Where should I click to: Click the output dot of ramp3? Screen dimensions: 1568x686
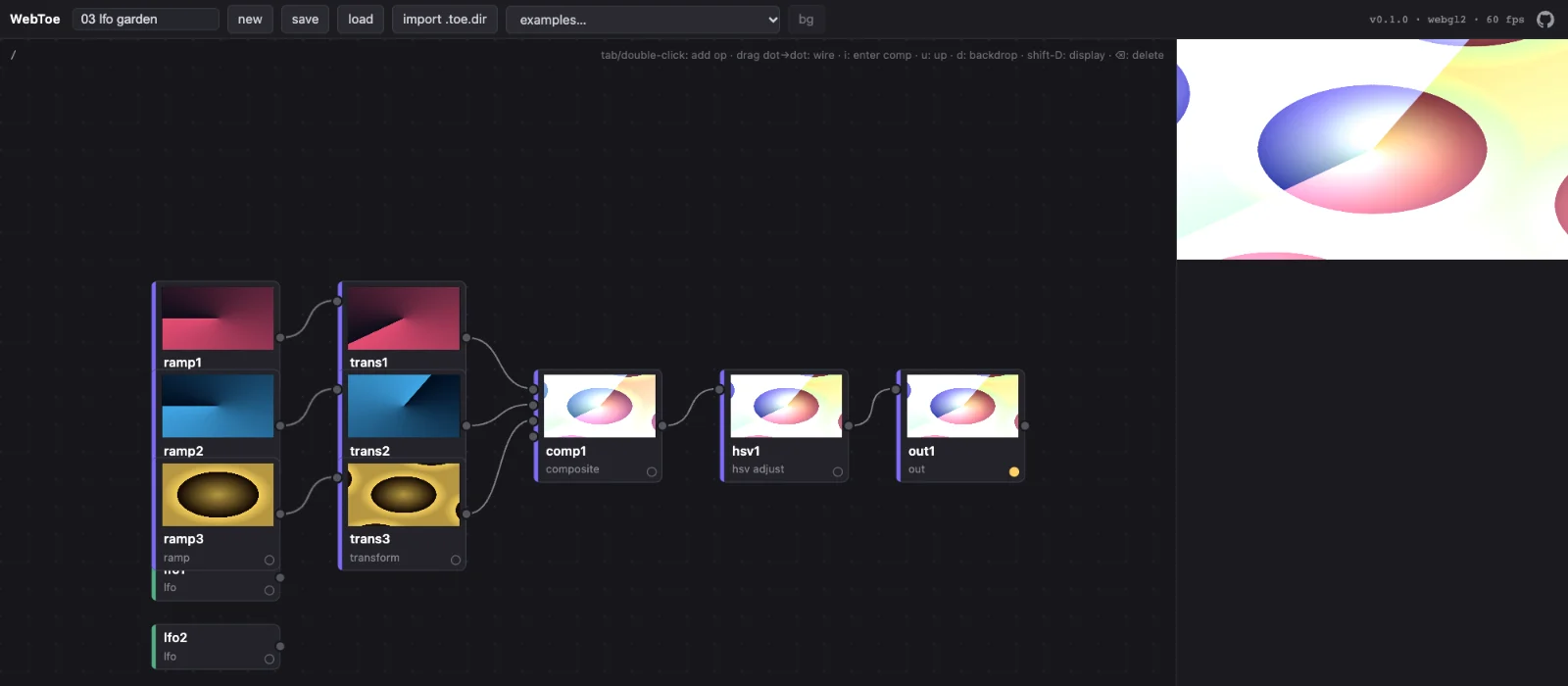(280, 514)
